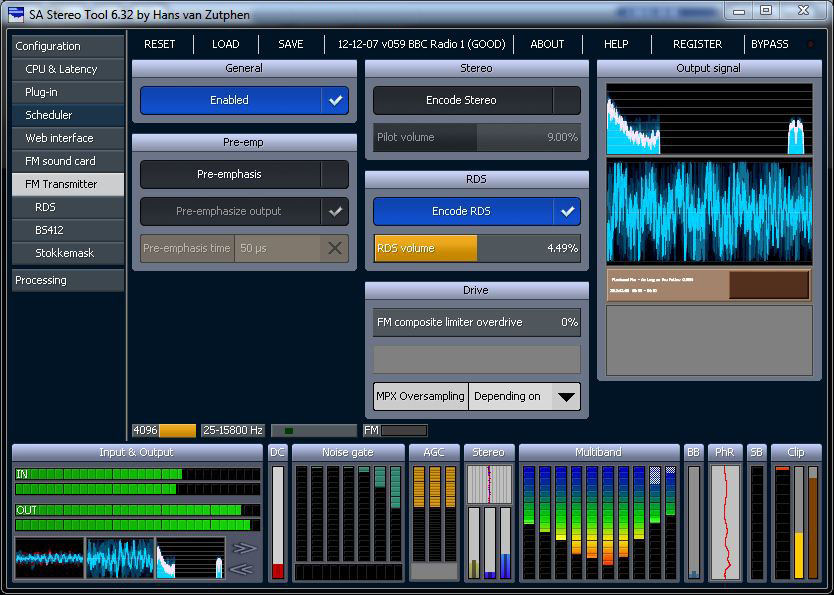Viewport: 834px width, 595px height.
Task: Click the Stereo meter panel at the bottom
Action: pyautogui.click(x=489, y=513)
